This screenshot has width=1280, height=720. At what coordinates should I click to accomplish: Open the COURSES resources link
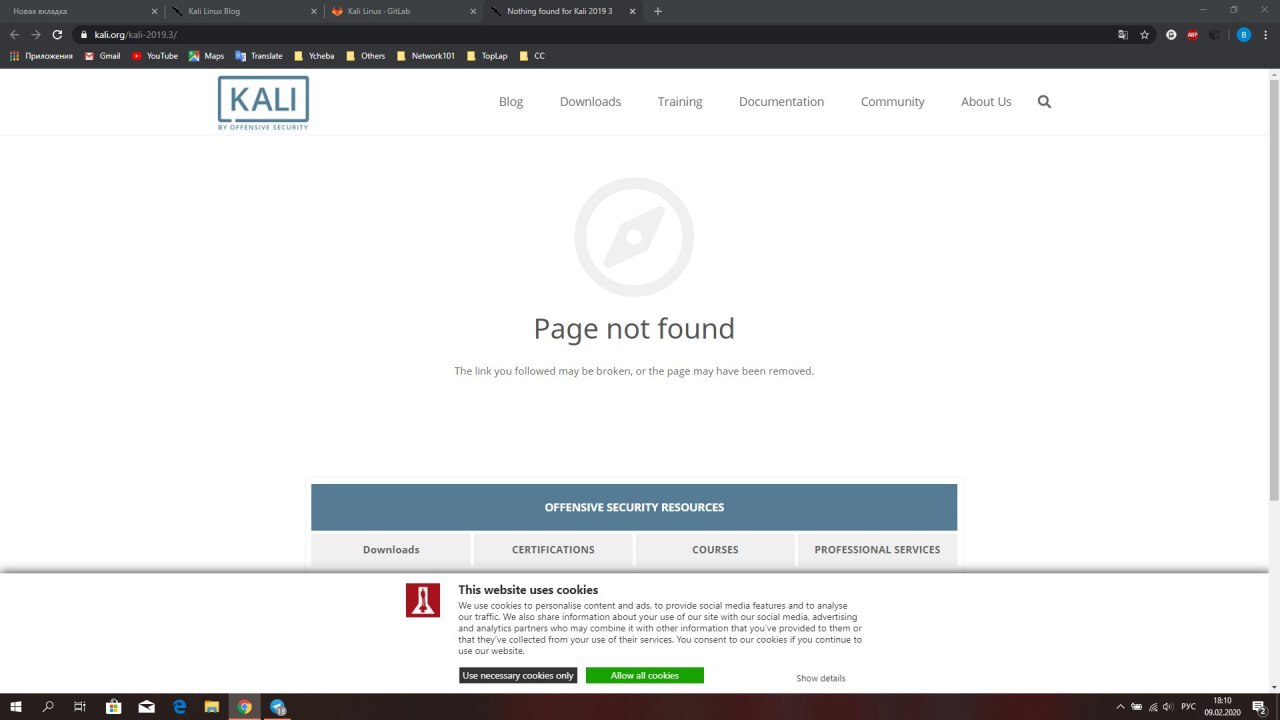[x=715, y=549]
